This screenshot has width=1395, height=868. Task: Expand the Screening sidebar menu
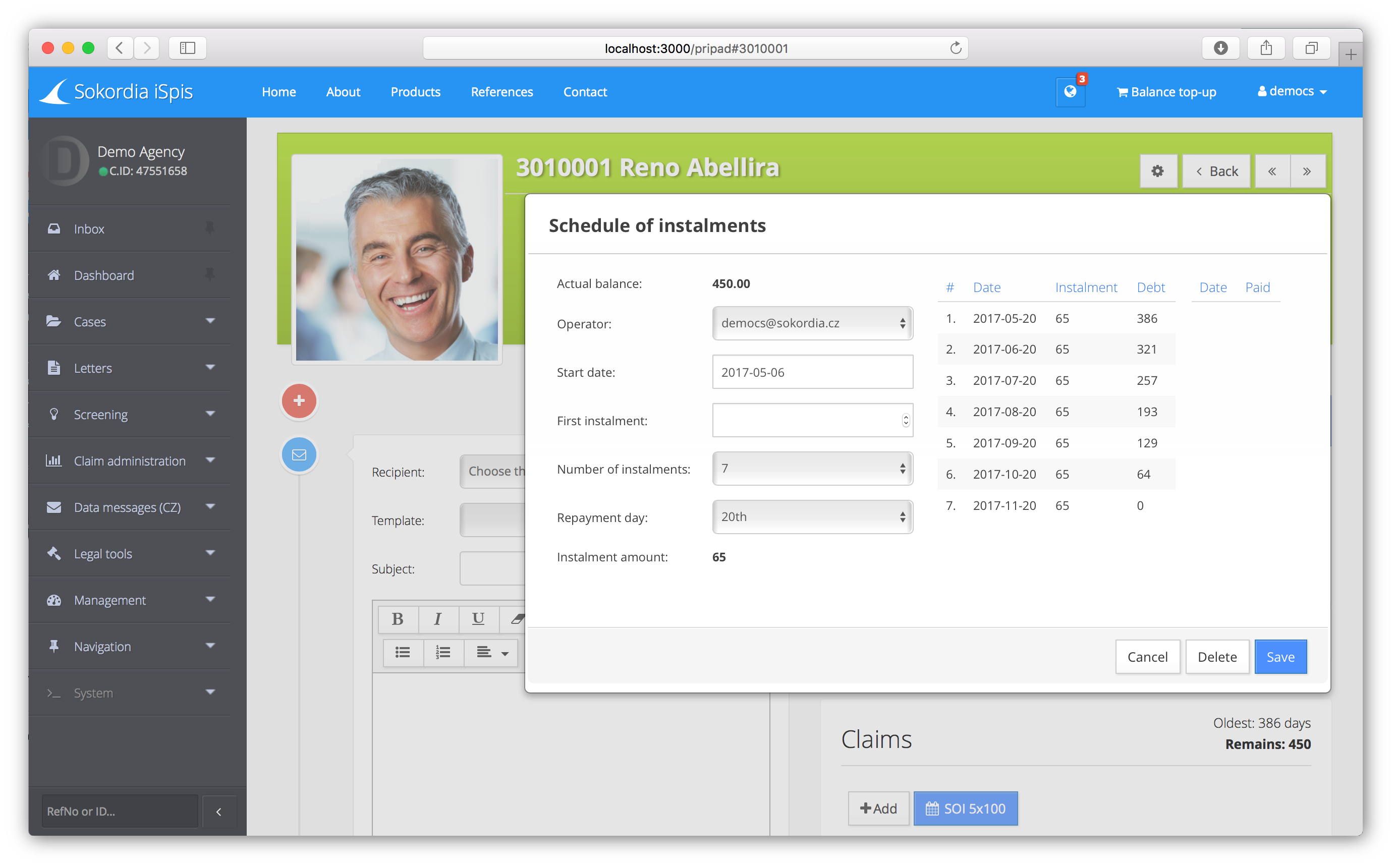point(130,415)
